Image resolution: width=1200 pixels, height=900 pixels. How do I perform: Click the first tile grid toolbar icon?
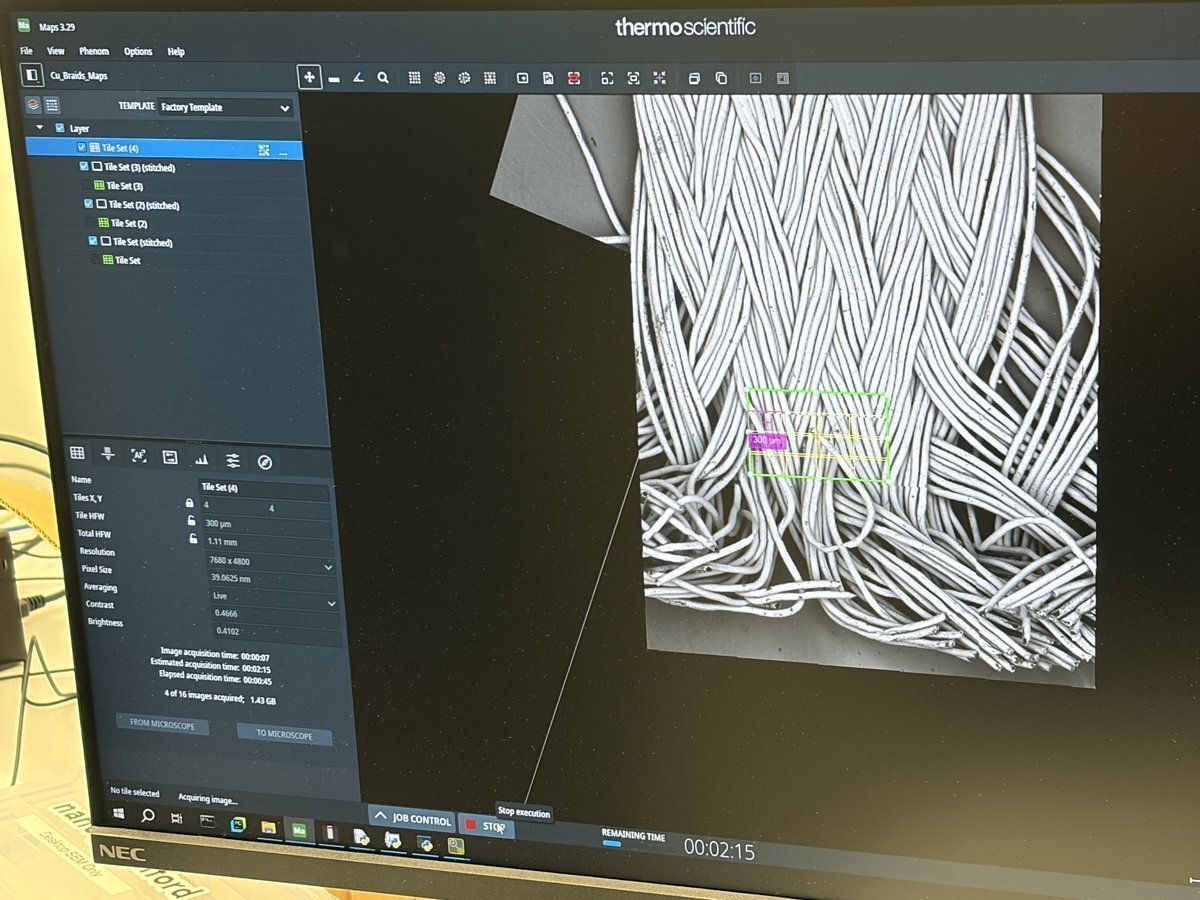[x=413, y=77]
